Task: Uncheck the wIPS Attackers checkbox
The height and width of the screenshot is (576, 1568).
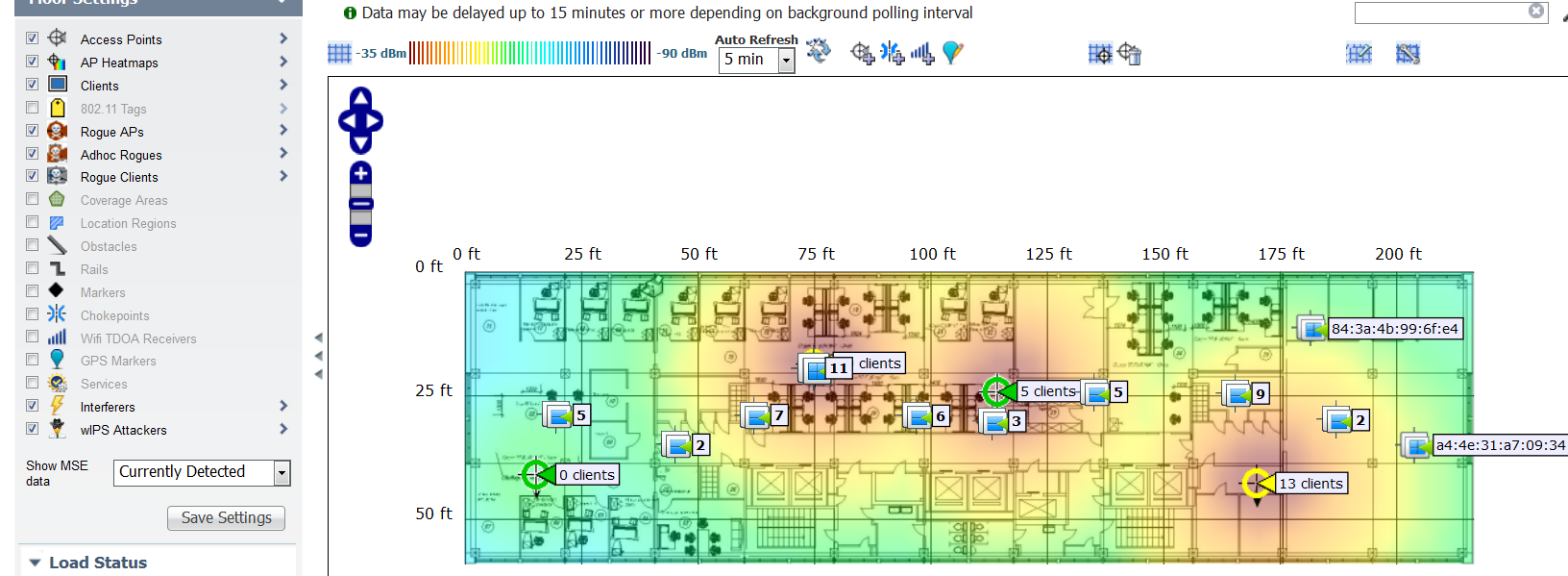Action: 33,429
